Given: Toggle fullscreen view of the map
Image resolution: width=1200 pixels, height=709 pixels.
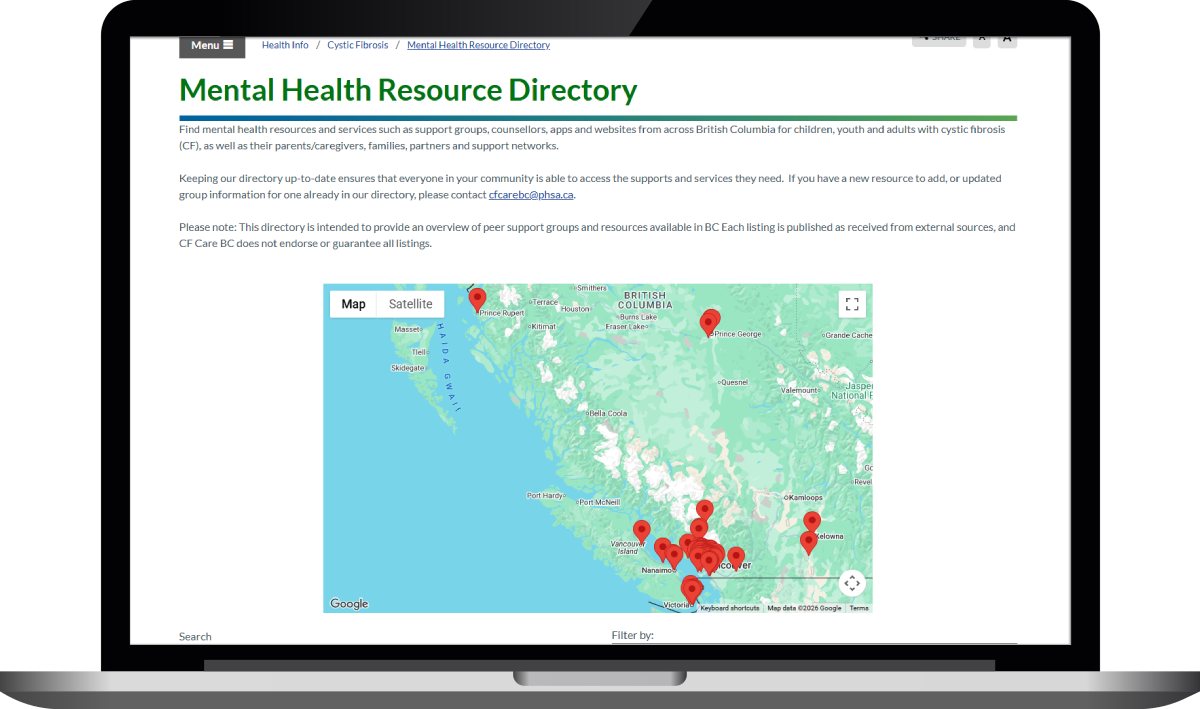Looking at the screenshot, I should tap(852, 304).
